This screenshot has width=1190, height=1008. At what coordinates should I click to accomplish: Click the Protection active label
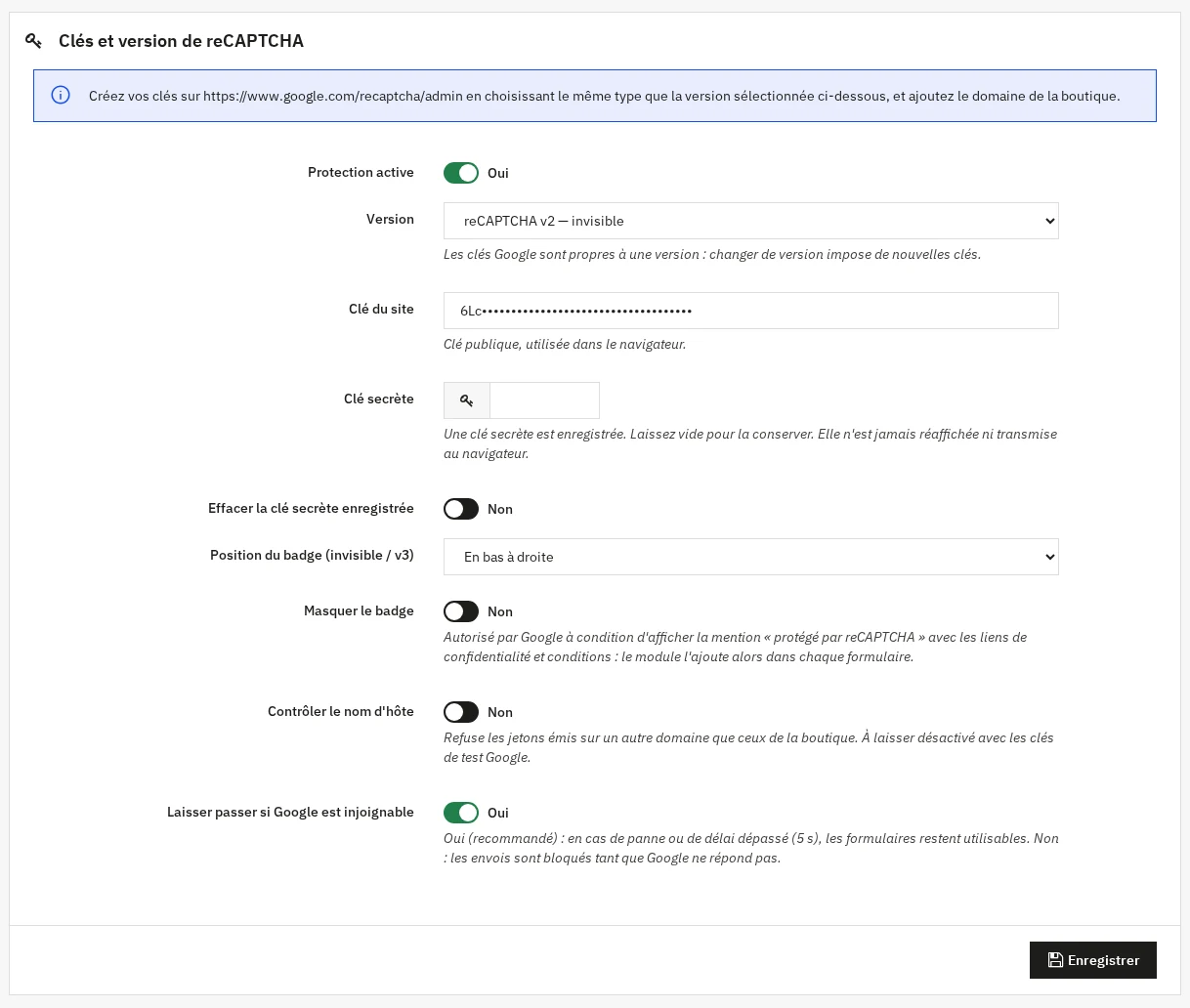tap(361, 172)
